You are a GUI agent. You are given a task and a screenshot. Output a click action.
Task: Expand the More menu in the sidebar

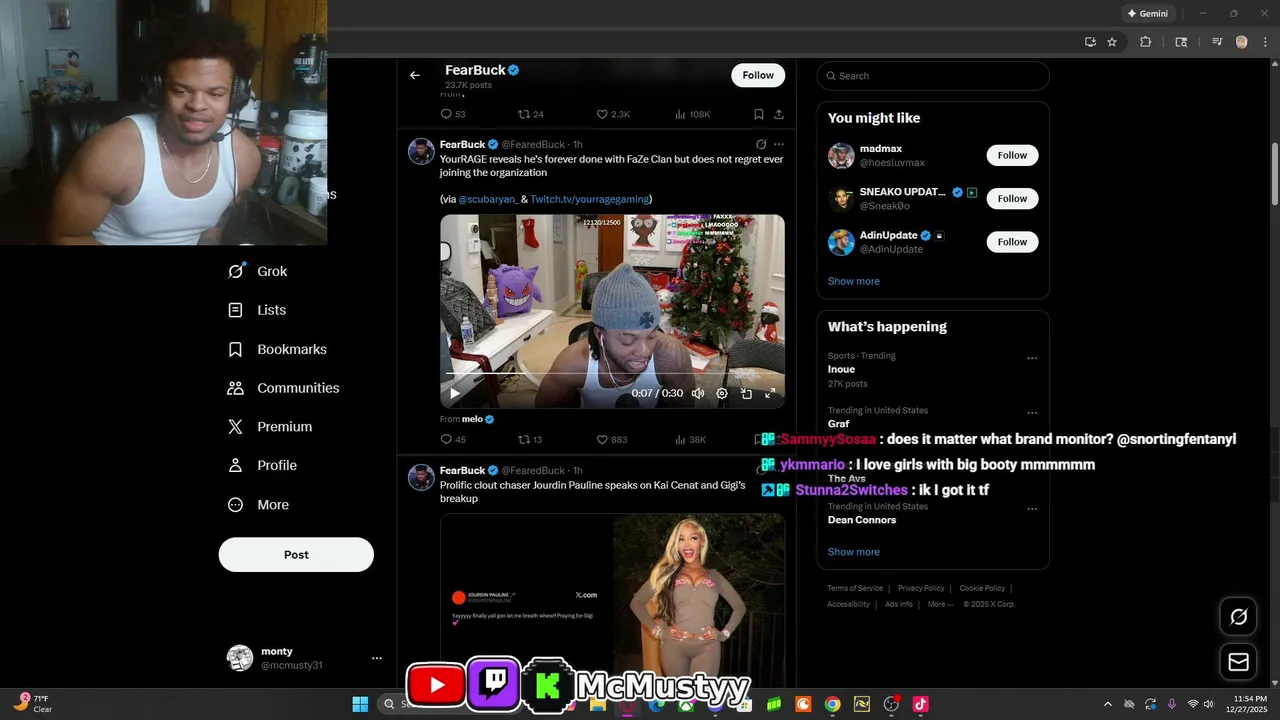point(258,505)
